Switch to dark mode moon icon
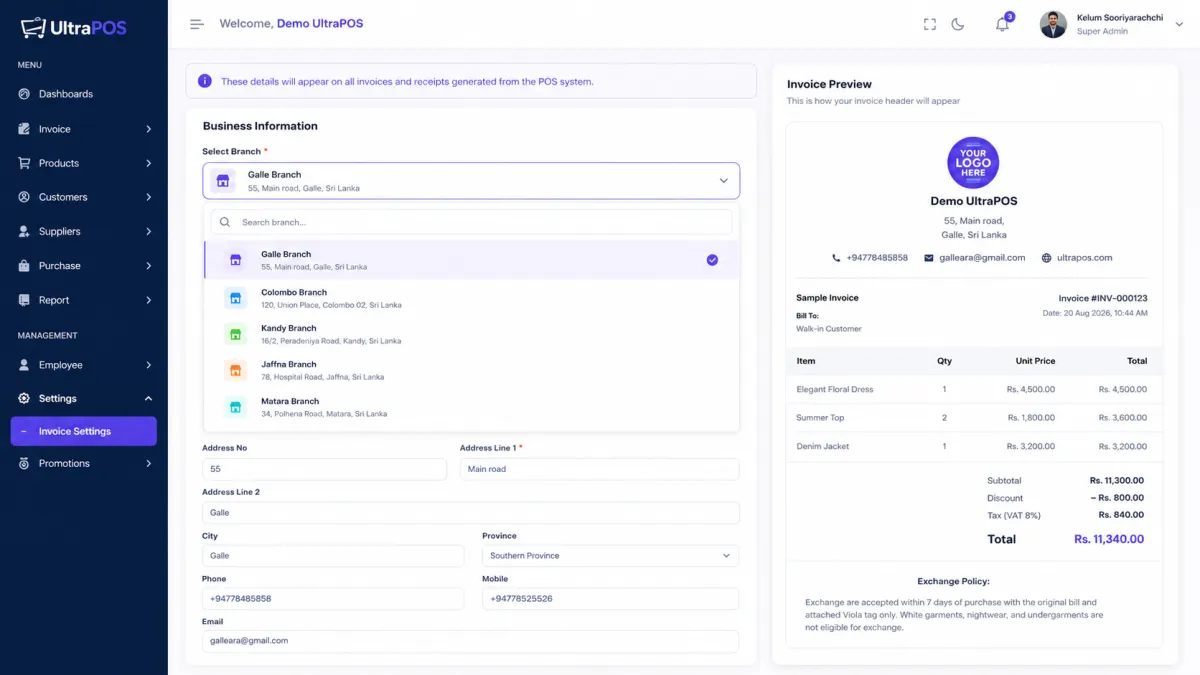The height and width of the screenshot is (675, 1200). tap(958, 24)
